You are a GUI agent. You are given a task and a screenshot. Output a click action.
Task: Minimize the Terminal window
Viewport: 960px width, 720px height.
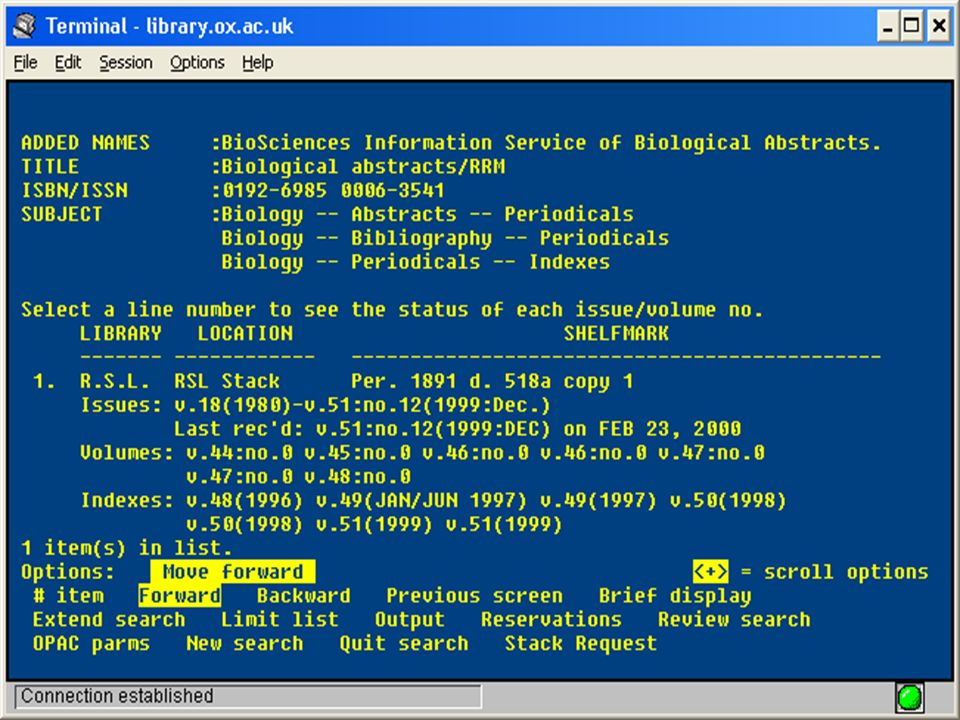(888, 26)
